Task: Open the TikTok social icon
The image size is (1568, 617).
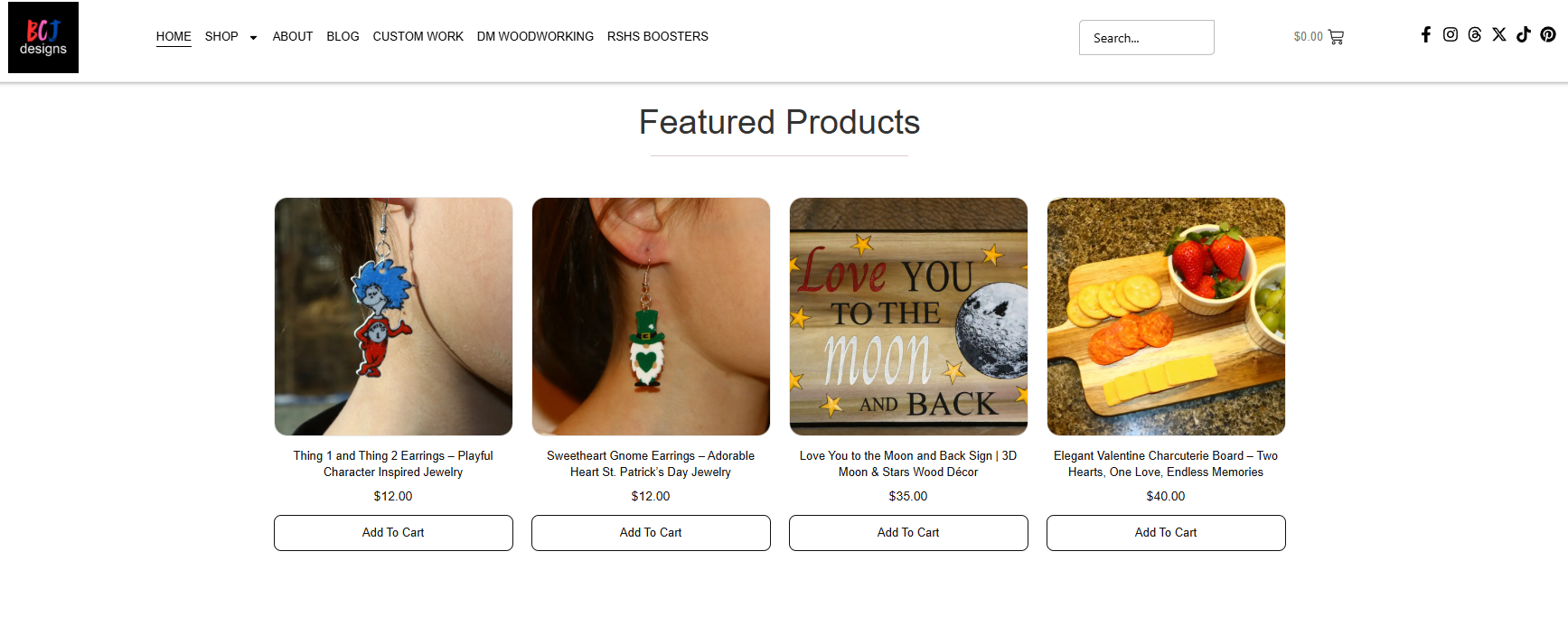Action: point(1524,34)
